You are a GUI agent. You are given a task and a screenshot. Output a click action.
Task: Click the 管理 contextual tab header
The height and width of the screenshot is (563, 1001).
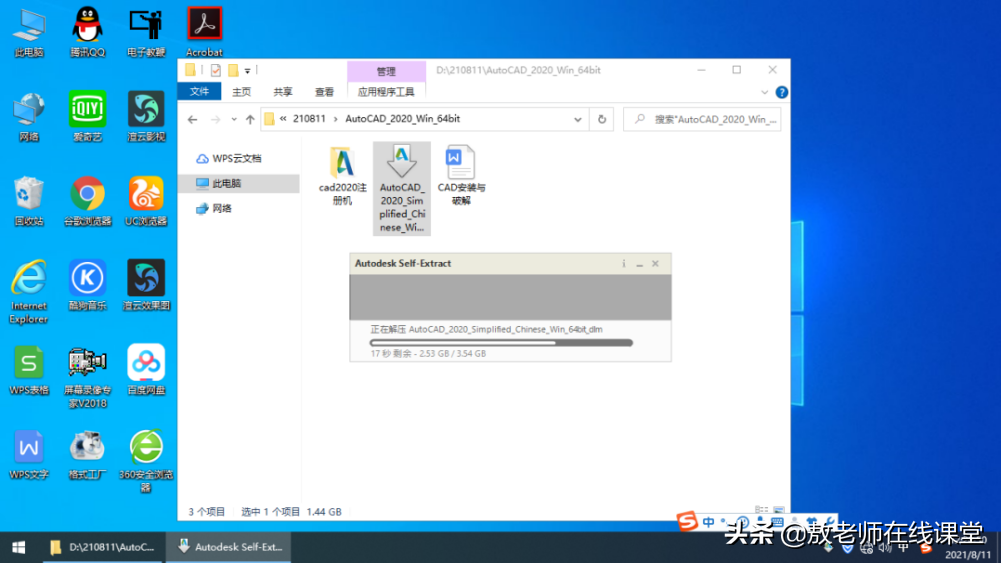tap(386, 71)
